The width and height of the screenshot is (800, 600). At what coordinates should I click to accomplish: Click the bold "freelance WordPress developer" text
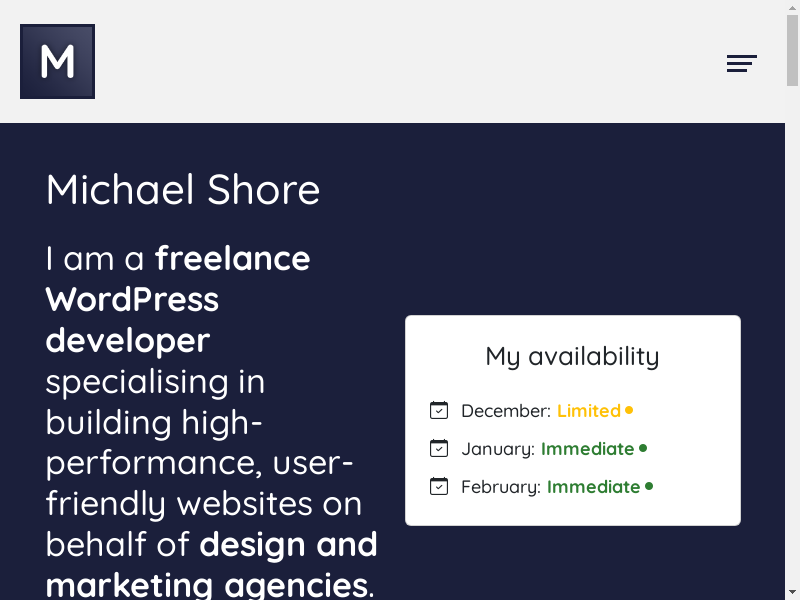pyautogui.click(x=132, y=300)
